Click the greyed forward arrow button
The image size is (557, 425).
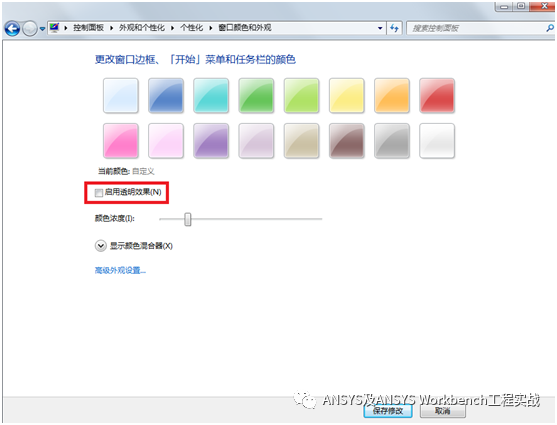[30, 28]
